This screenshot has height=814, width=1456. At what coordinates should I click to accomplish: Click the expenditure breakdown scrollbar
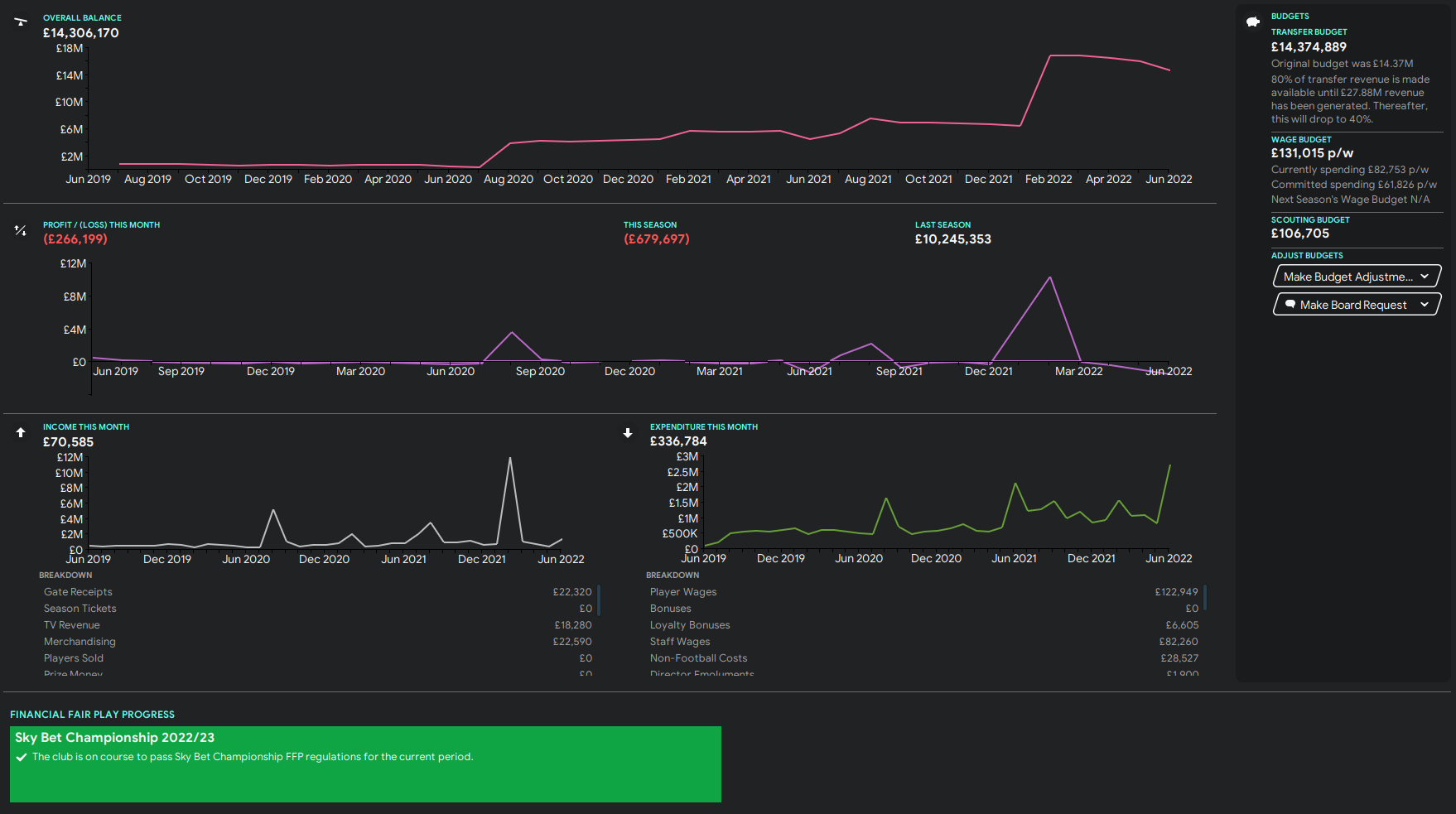click(1205, 596)
